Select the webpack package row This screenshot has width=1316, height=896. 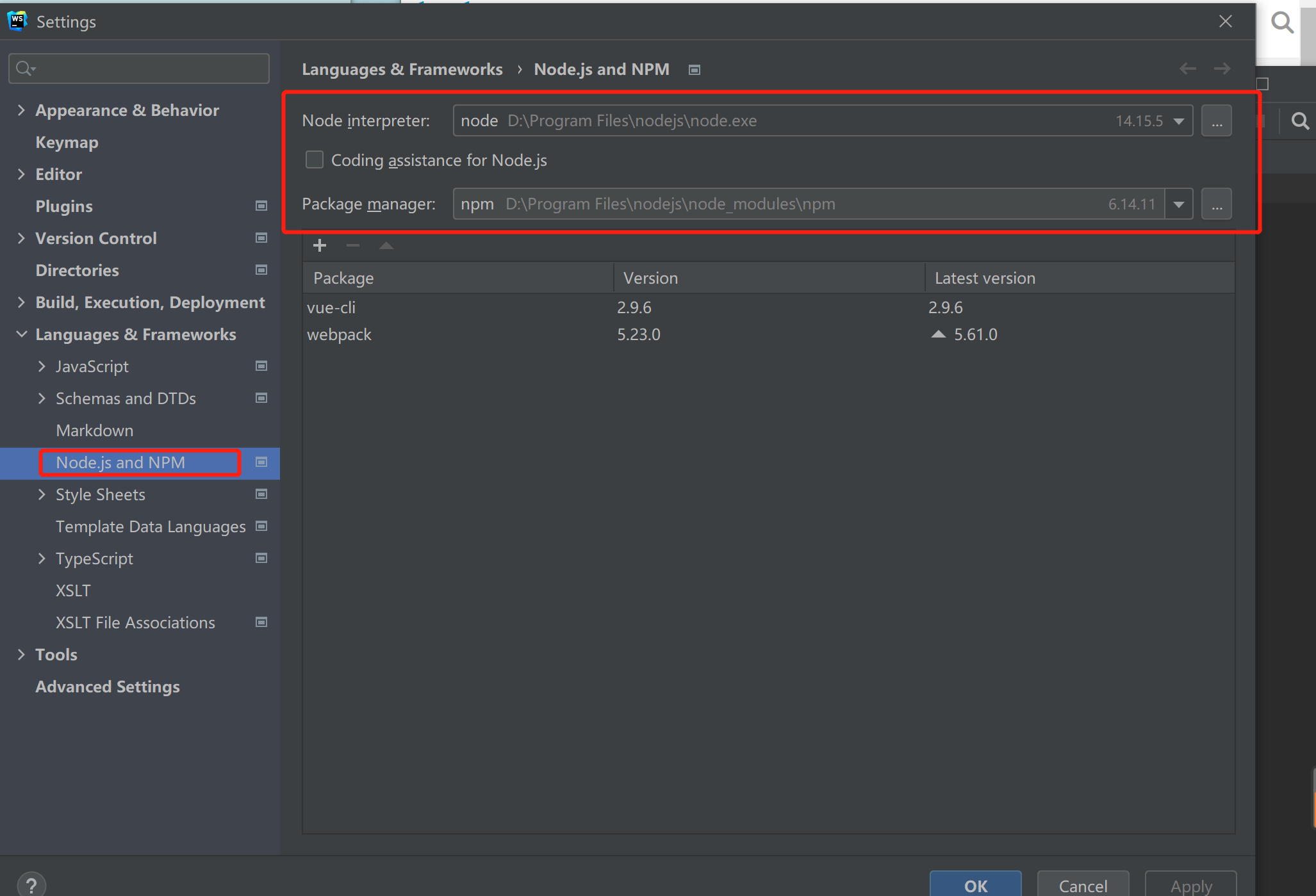pyautogui.click(x=339, y=334)
